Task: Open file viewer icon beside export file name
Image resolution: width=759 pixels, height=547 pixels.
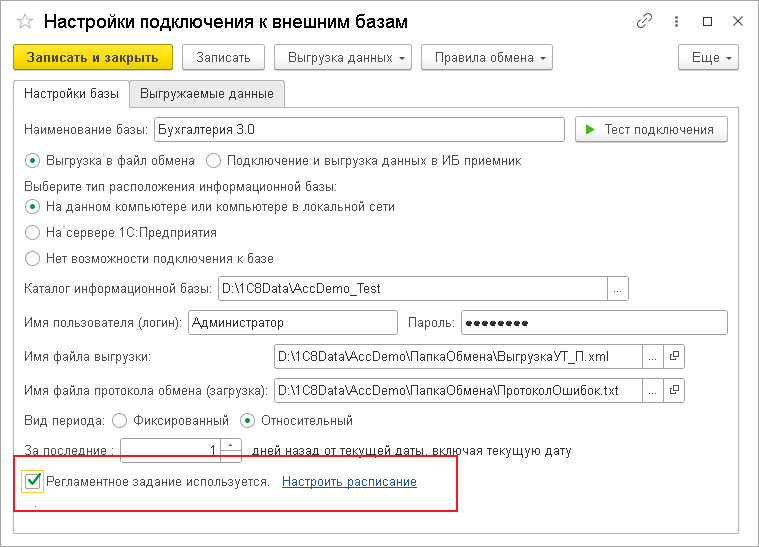Action: point(674,355)
